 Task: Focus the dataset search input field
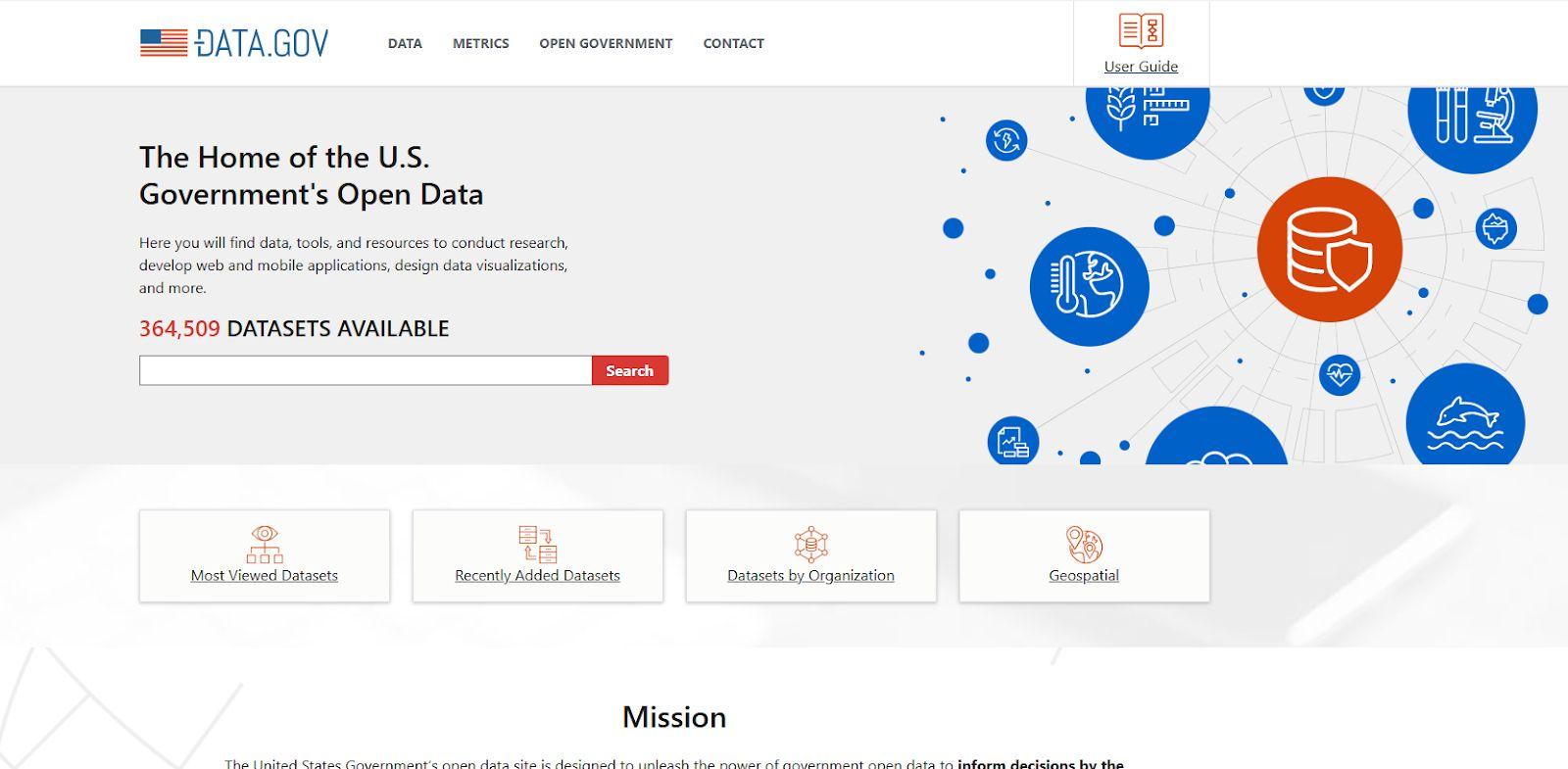point(366,370)
